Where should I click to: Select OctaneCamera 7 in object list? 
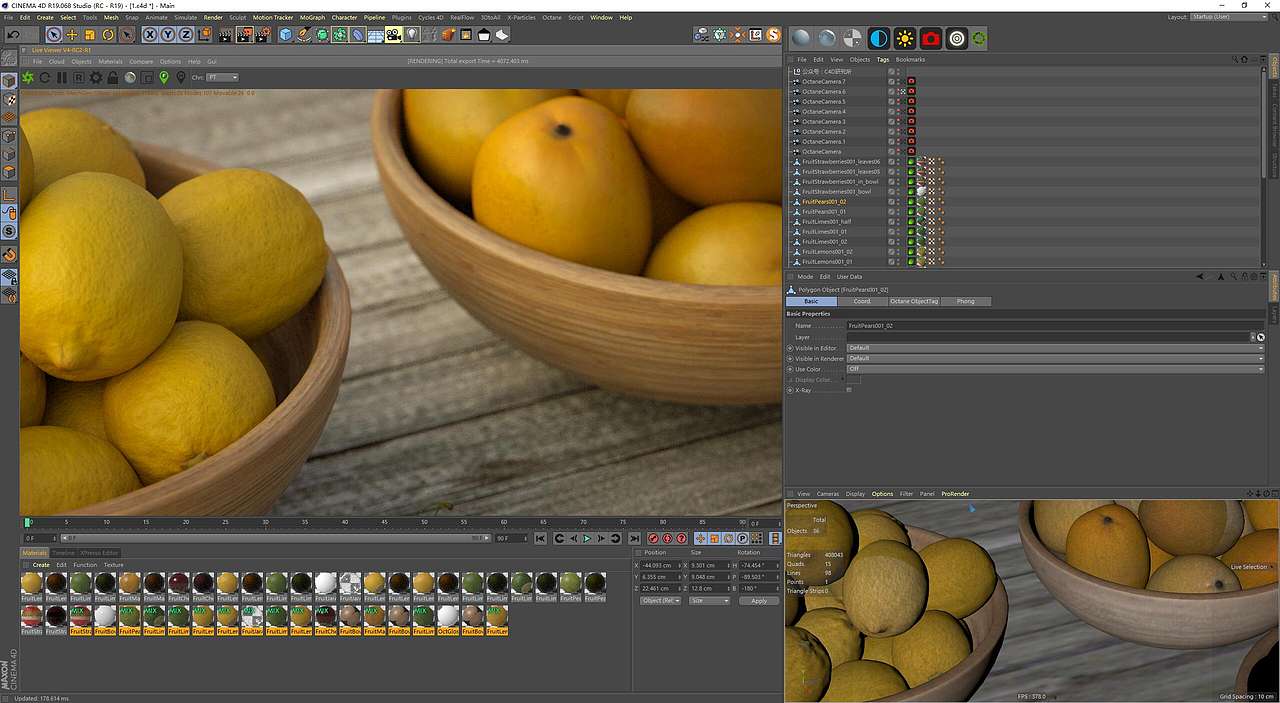(x=824, y=81)
